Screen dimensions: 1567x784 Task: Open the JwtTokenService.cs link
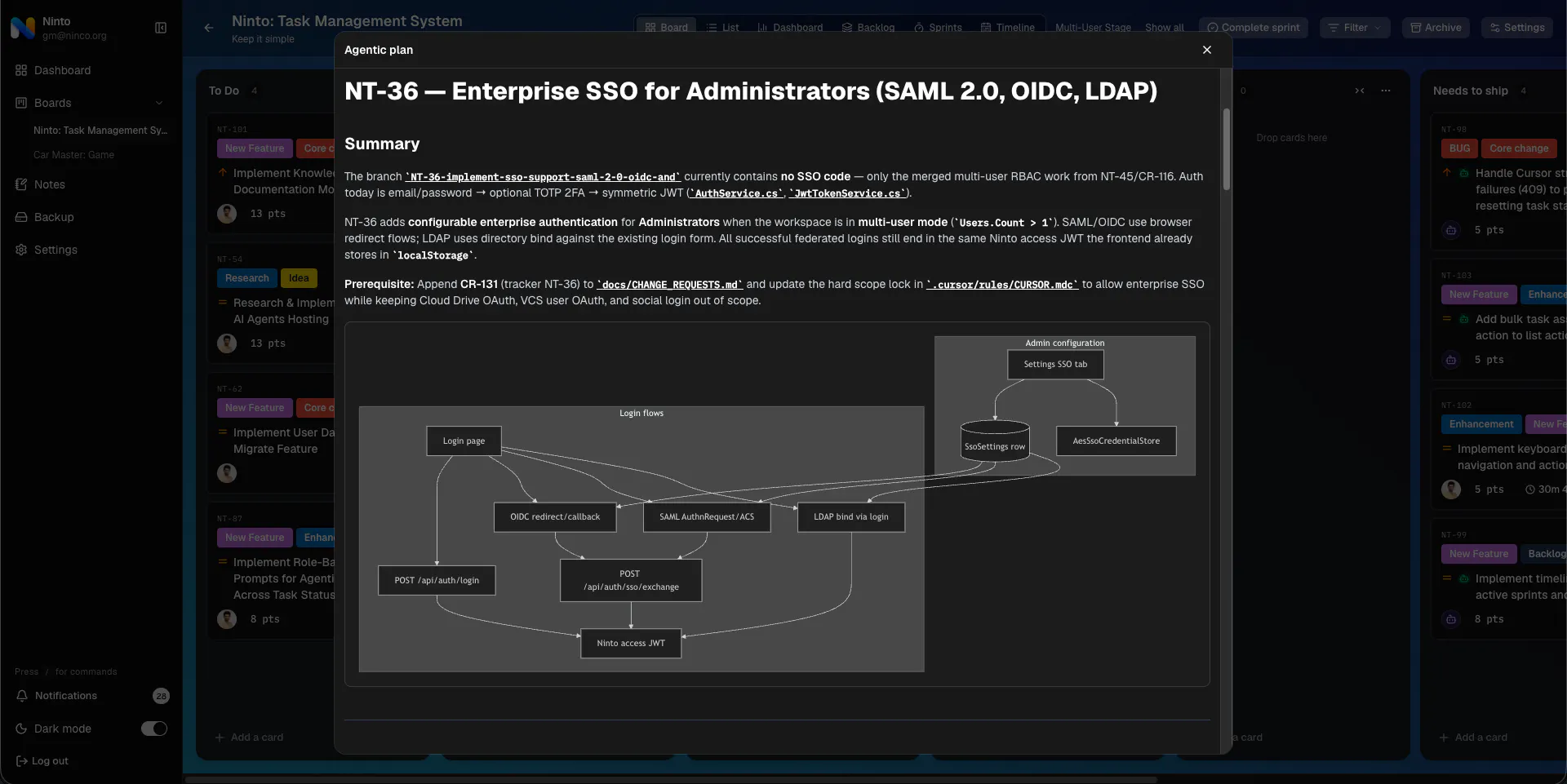pos(847,193)
